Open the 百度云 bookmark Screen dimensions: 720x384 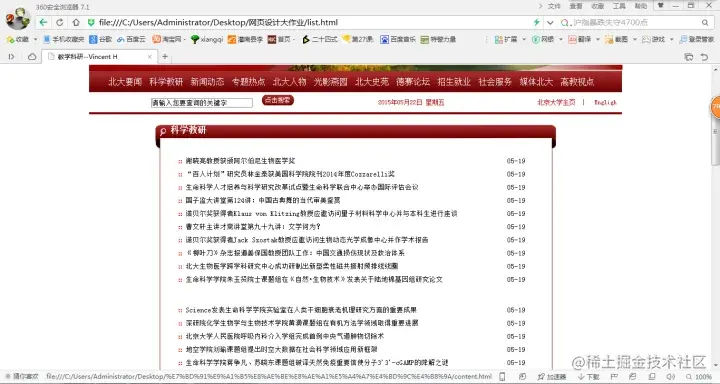coord(131,40)
